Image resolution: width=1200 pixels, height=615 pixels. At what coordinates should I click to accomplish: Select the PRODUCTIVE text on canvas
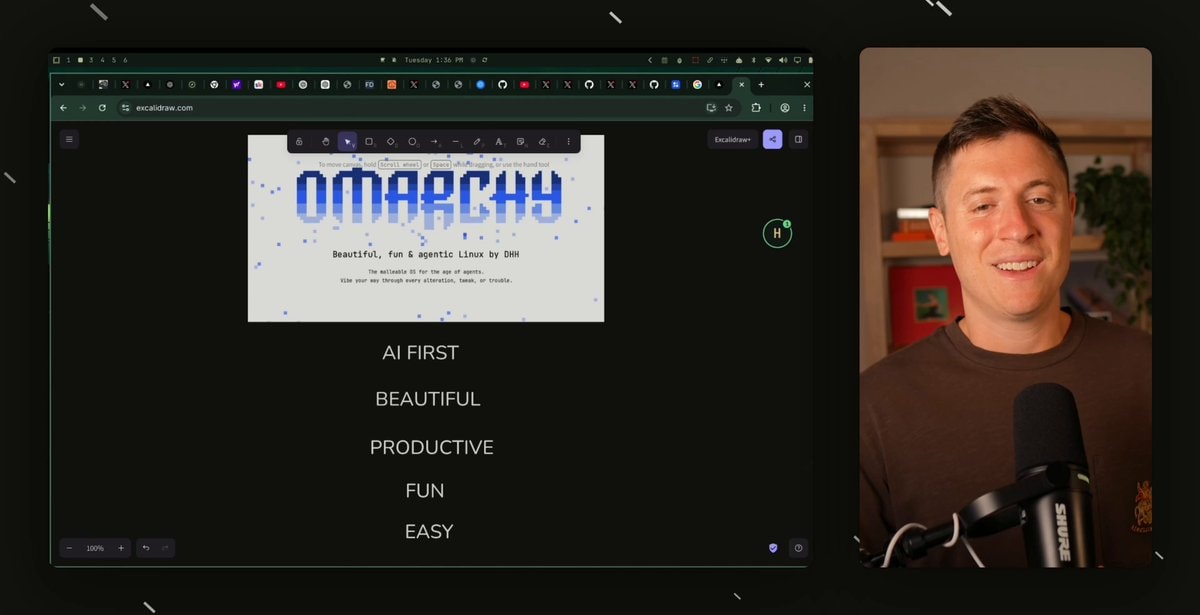[x=432, y=447]
